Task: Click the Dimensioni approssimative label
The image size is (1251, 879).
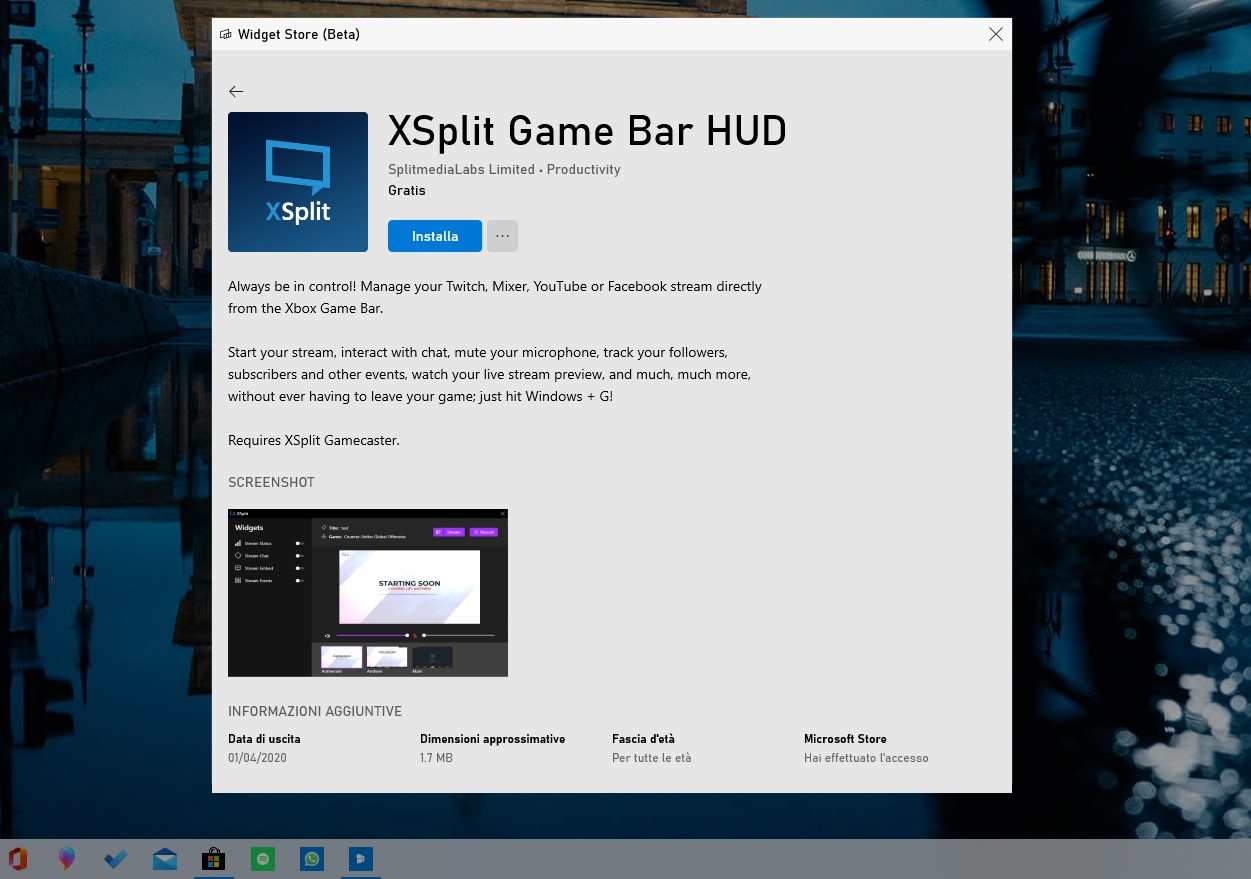Action: (493, 739)
